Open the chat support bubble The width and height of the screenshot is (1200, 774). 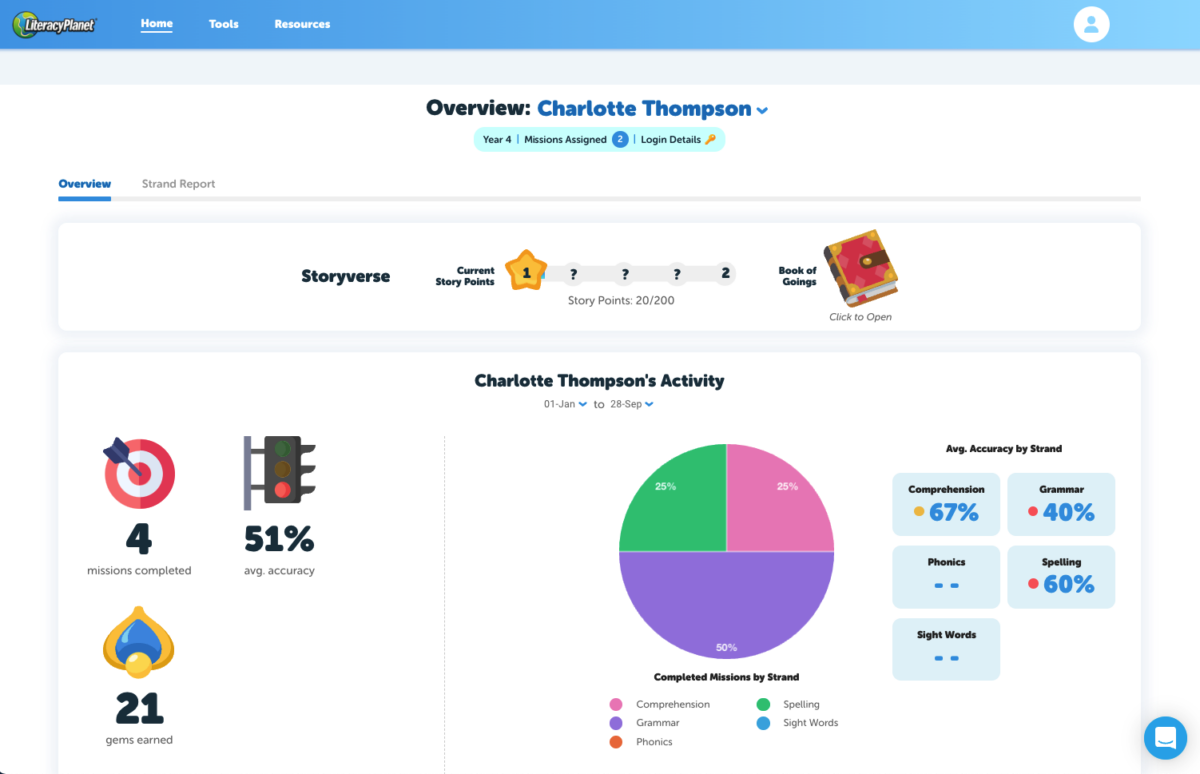(1165, 738)
